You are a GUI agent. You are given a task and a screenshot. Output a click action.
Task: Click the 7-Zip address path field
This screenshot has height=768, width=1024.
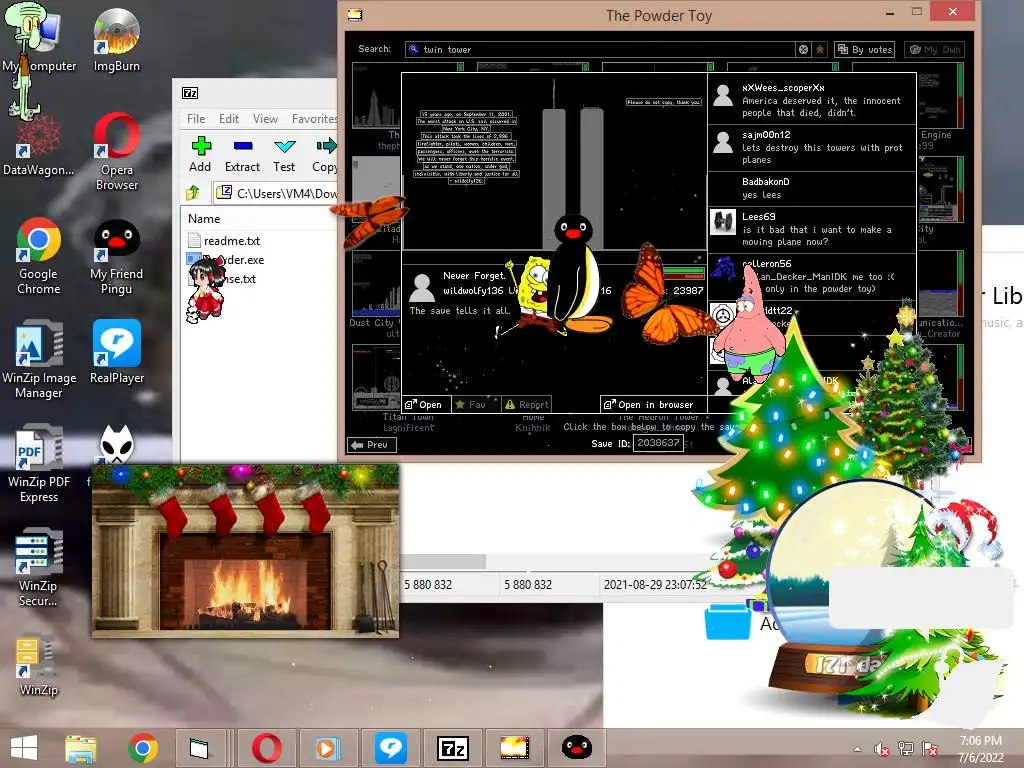[276, 193]
